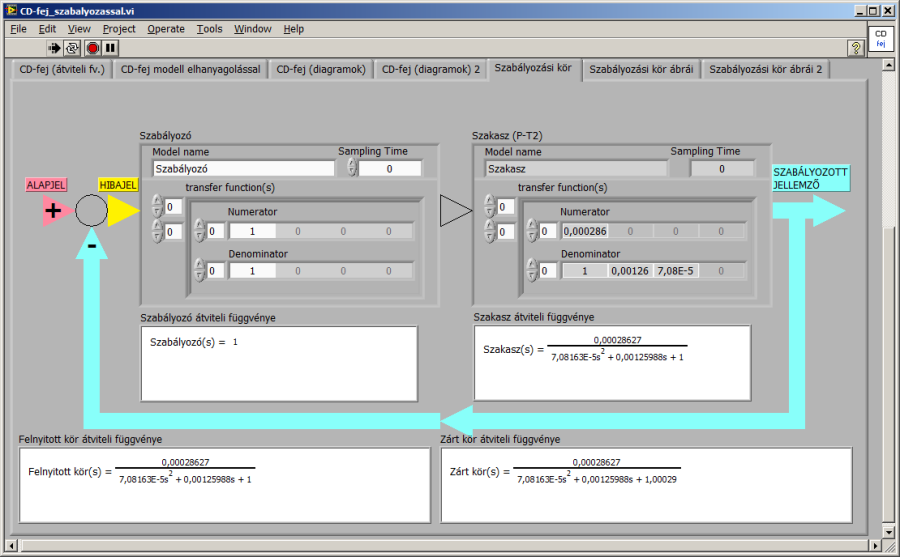Open the Operate menu
900x557 pixels.
(x=166, y=29)
